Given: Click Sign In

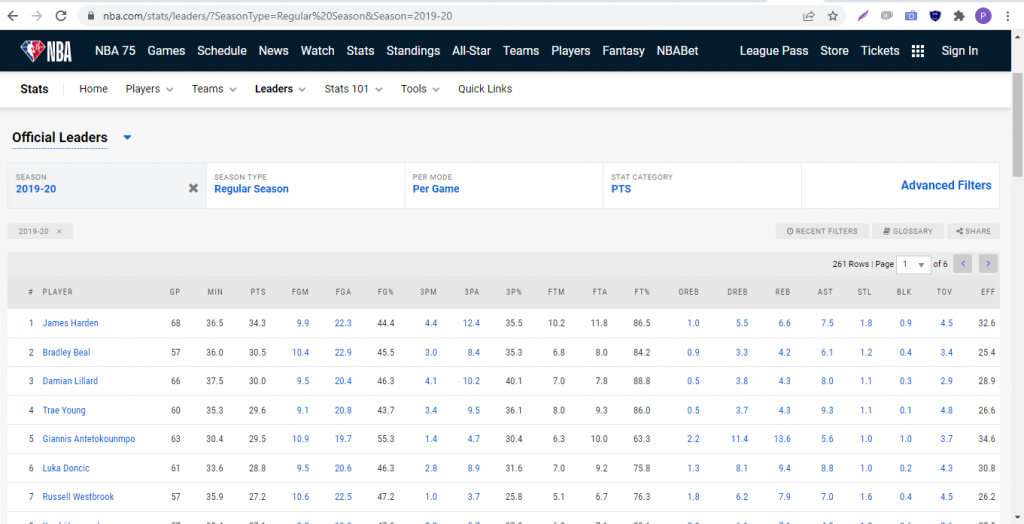Looking at the screenshot, I should point(959,51).
